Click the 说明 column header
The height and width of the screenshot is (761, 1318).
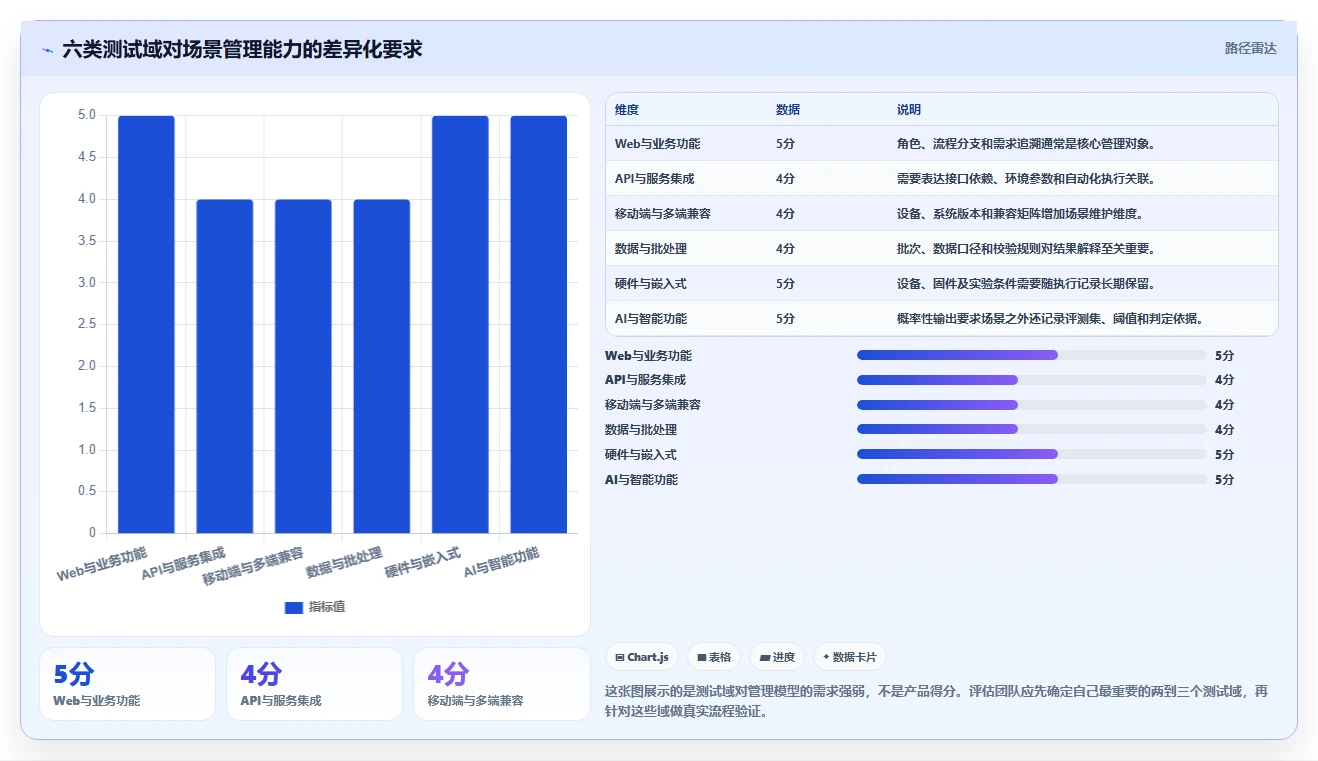click(x=909, y=110)
